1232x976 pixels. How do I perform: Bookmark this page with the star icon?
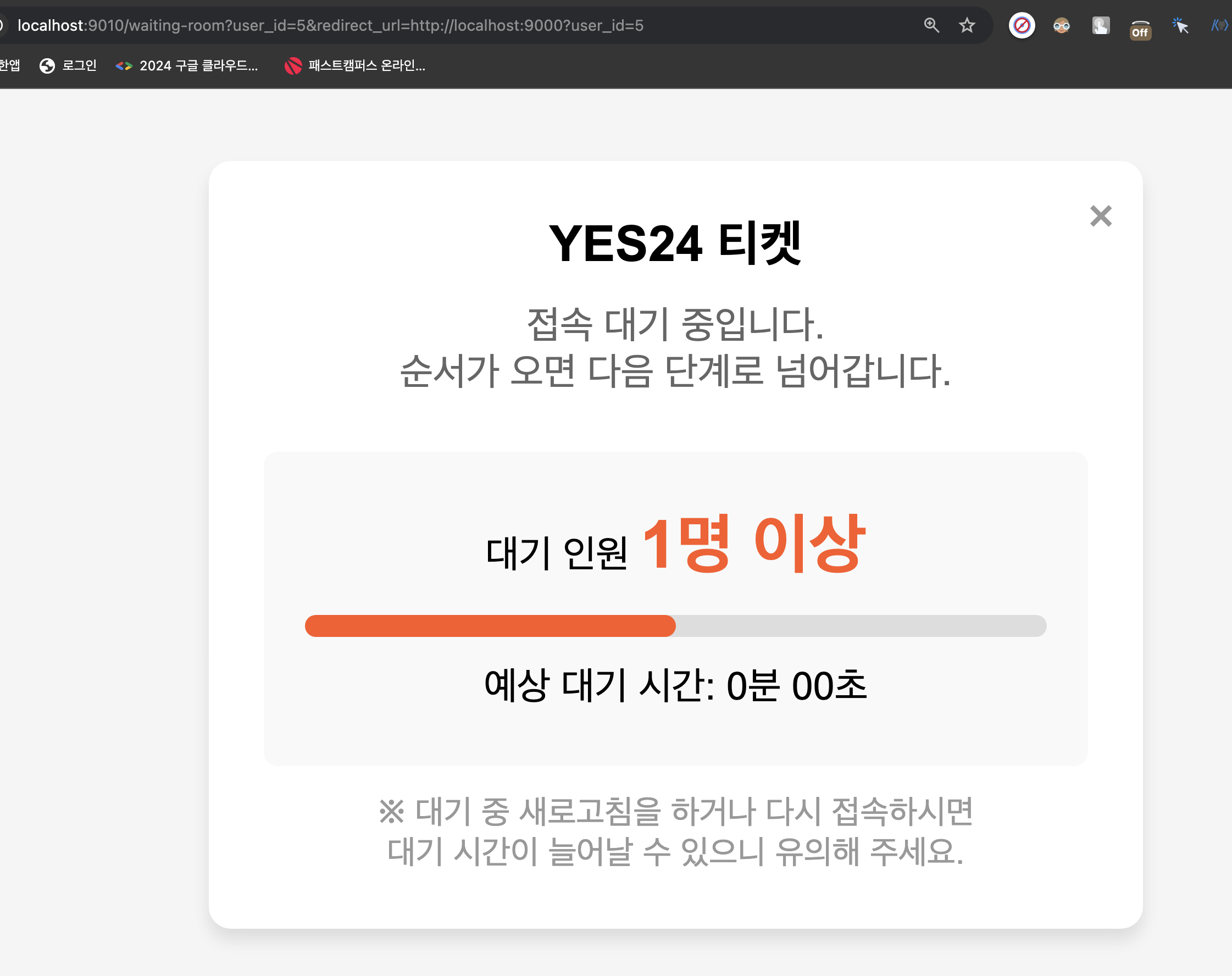(967, 25)
